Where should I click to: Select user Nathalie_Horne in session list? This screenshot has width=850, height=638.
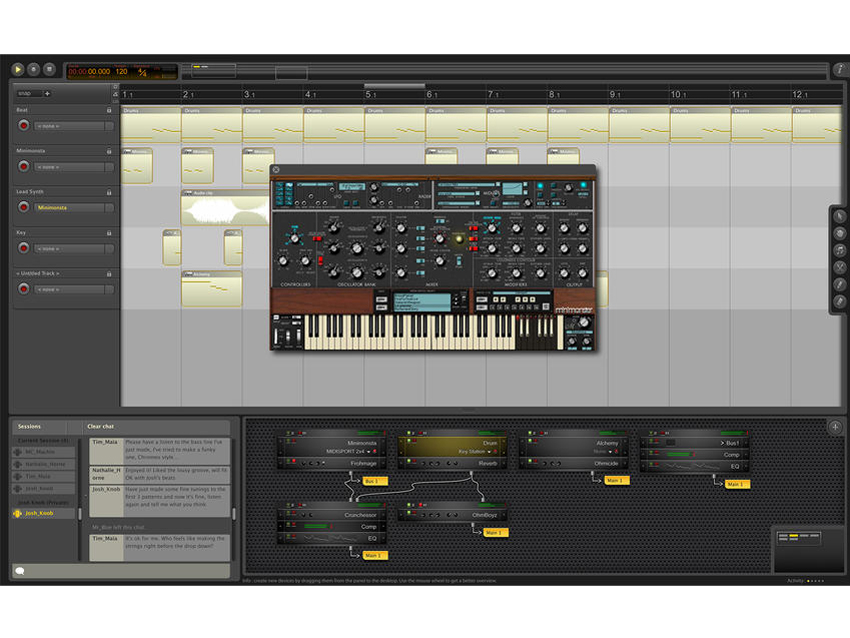(x=44, y=464)
